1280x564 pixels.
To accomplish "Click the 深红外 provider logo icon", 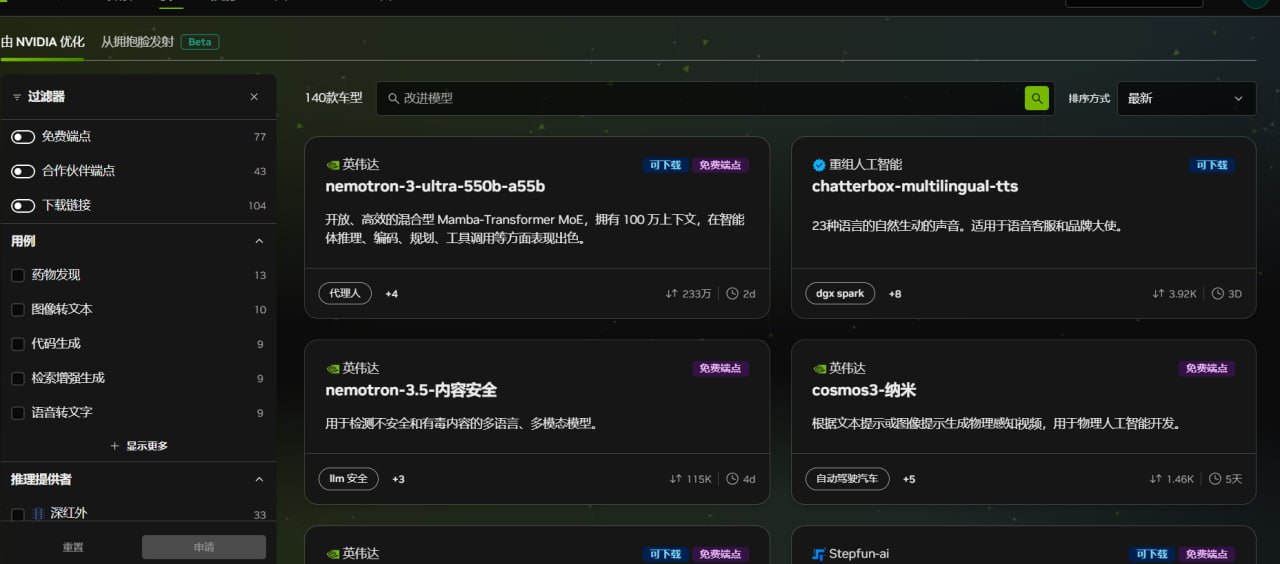I will coord(38,513).
